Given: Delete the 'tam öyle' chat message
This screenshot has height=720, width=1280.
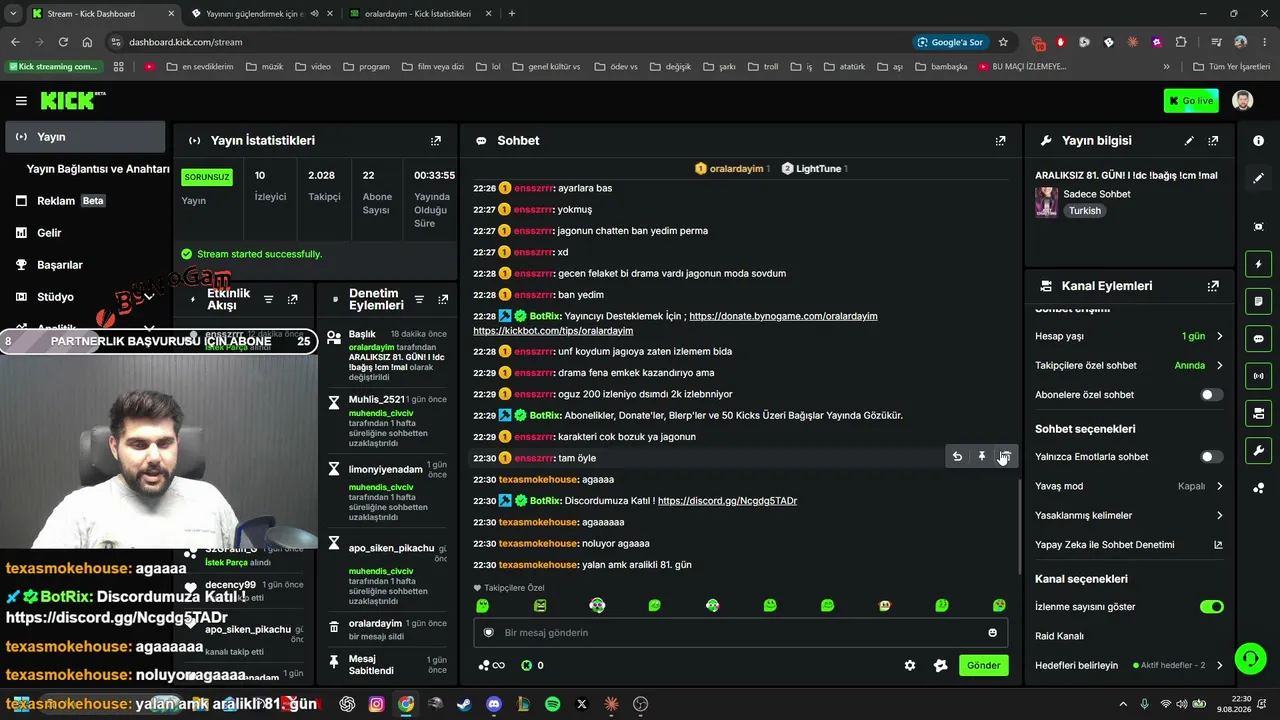Looking at the screenshot, I should click(1005, 457).
